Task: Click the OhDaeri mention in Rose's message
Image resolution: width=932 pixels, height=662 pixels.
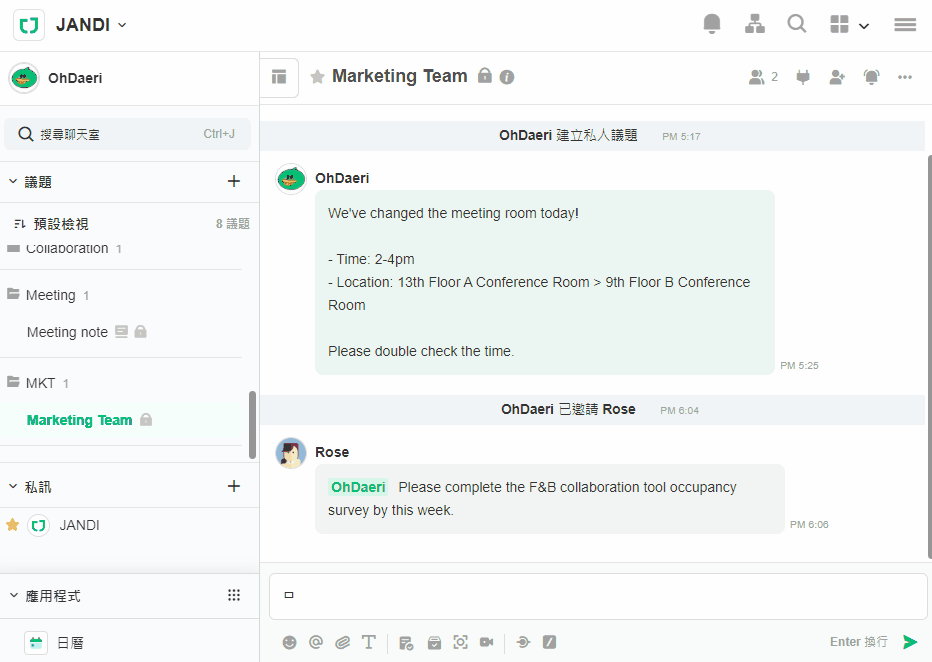Action: [358, 487]
